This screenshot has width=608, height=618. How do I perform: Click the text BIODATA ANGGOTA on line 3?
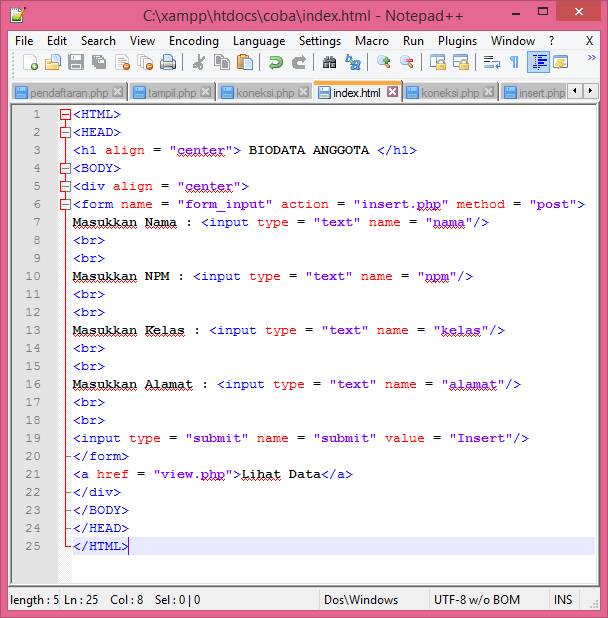pyautogui.click(x=309, y=150)
